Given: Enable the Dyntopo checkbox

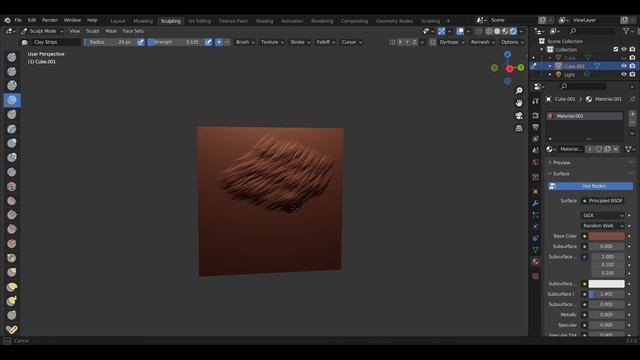Looking at the screenshot, I should tap(433, 42).
